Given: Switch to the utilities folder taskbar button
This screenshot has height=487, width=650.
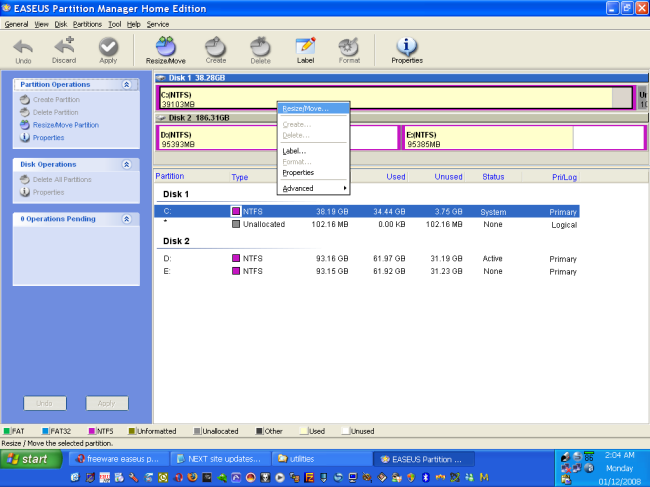Looking at the screenshot, I should pyautogui.click(x=321, y=459).
